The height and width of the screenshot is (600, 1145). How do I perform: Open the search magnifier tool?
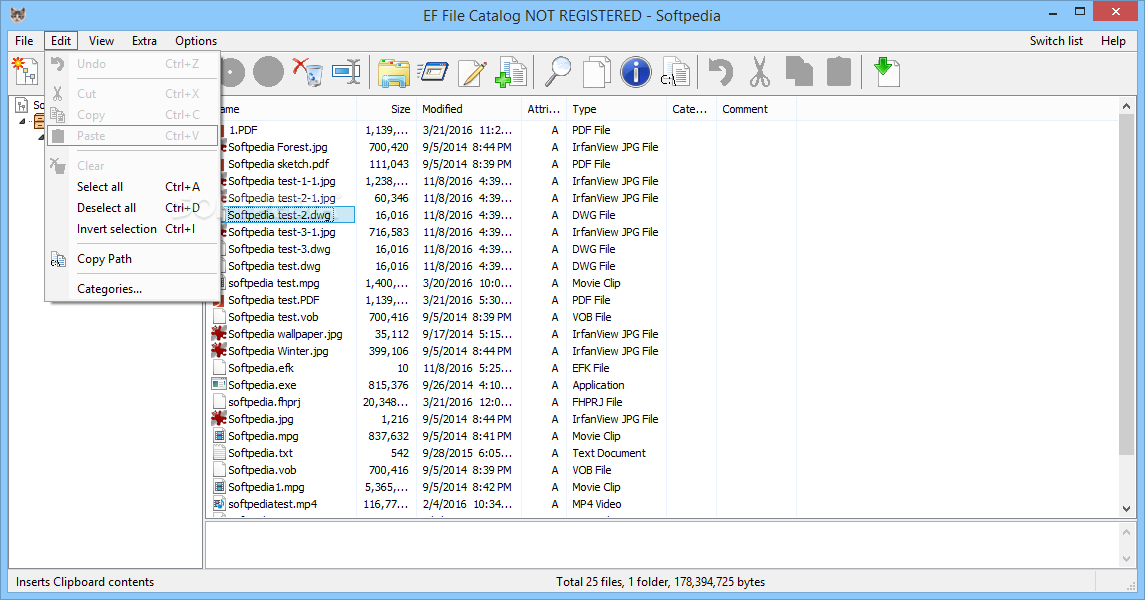pyautogui.click(x=559, y=72)
